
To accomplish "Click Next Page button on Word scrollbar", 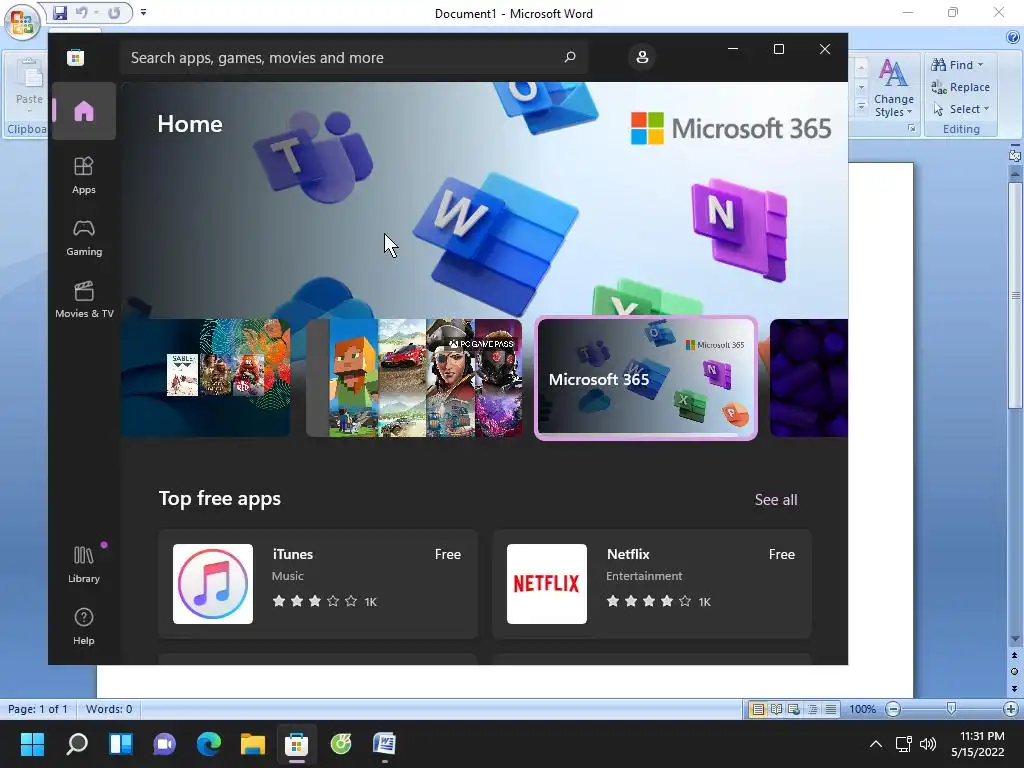I will coord(1014,688).
